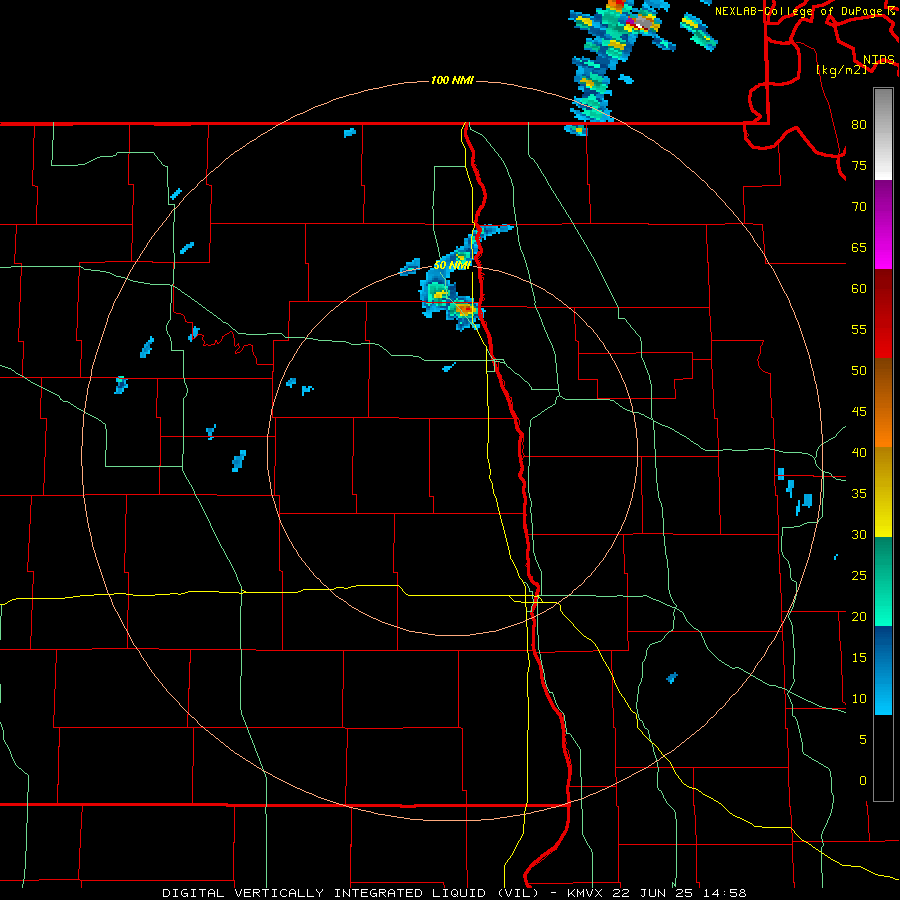Click the 5 value on the scale
This screenshot has height=900, width=900.
(x=863, y=740)
